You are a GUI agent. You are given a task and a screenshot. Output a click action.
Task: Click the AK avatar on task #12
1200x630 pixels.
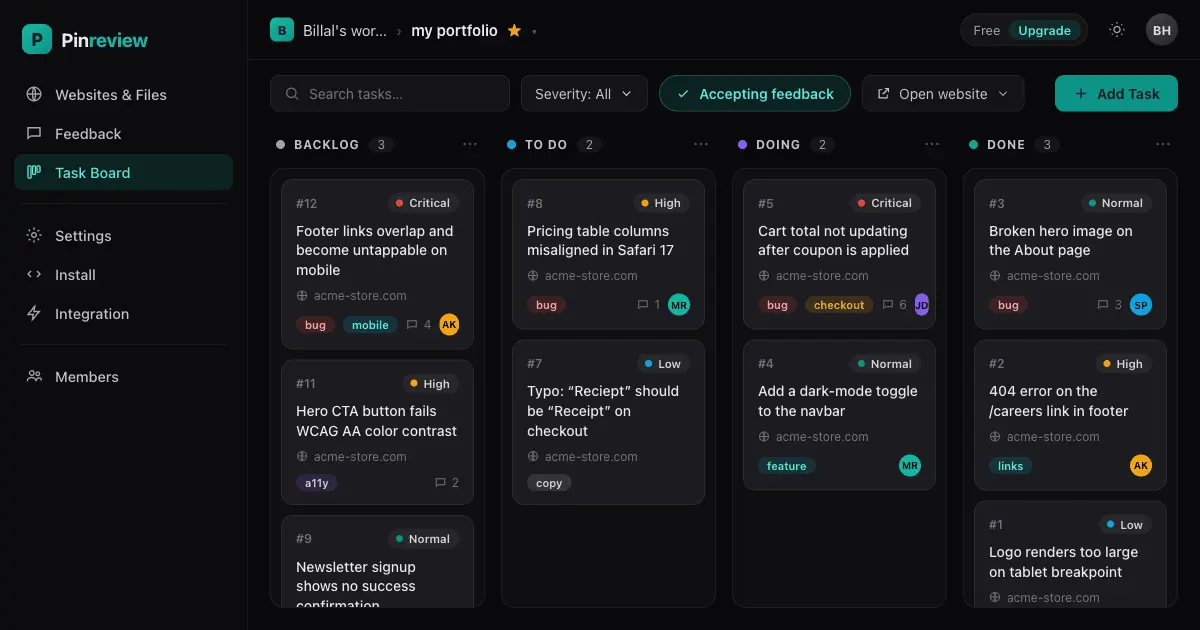[449, 325]
